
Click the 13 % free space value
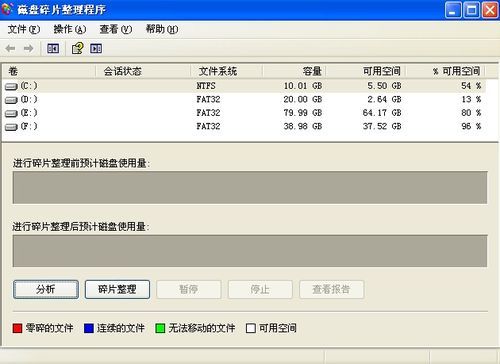click(x=471, y=99)
